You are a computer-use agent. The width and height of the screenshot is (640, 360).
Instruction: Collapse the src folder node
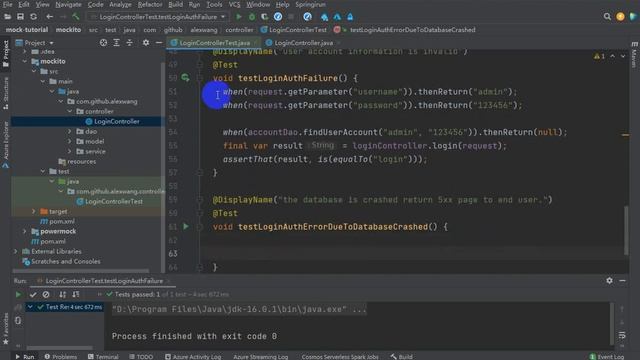34,71
